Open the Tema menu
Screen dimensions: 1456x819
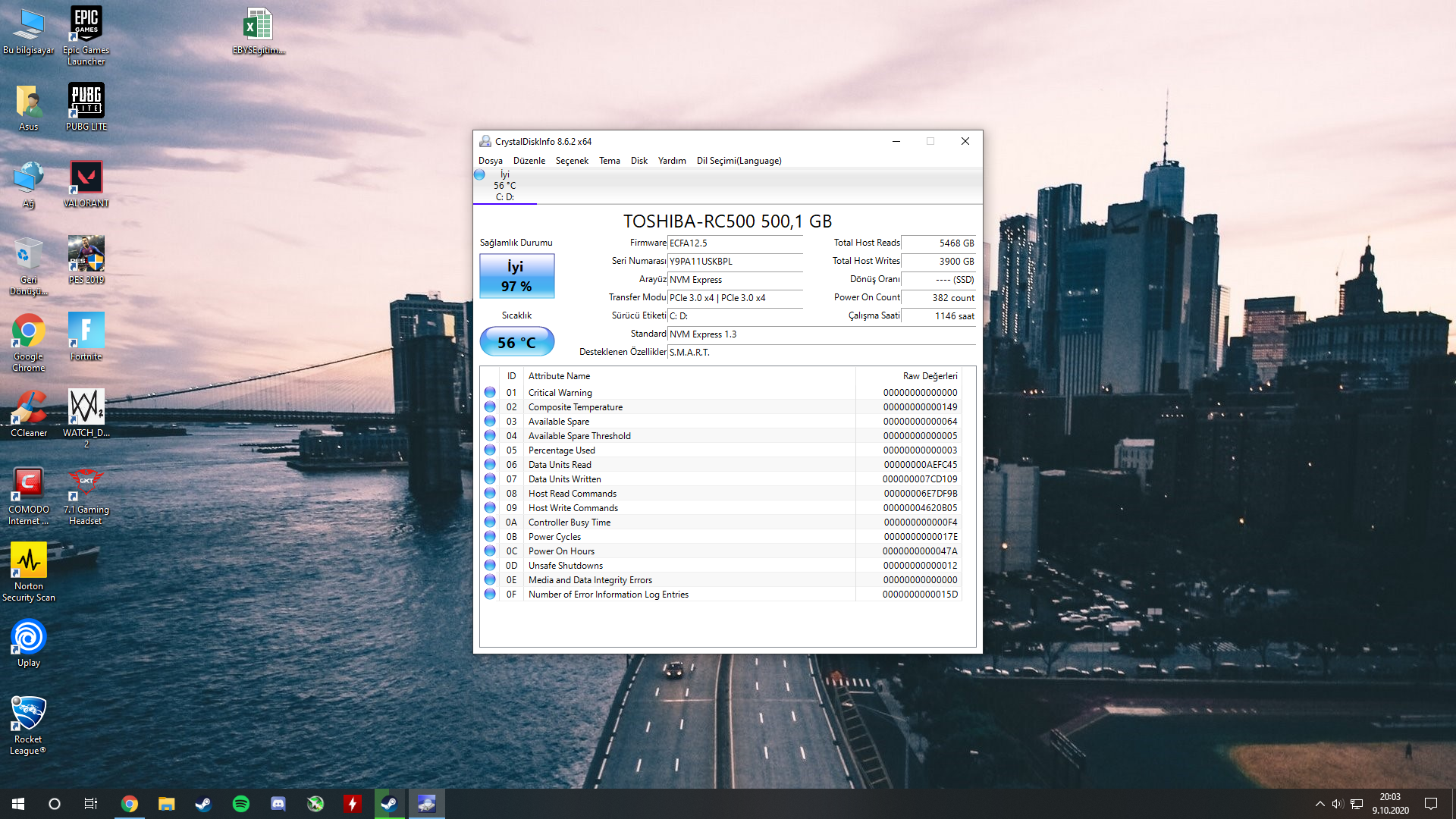609,161
